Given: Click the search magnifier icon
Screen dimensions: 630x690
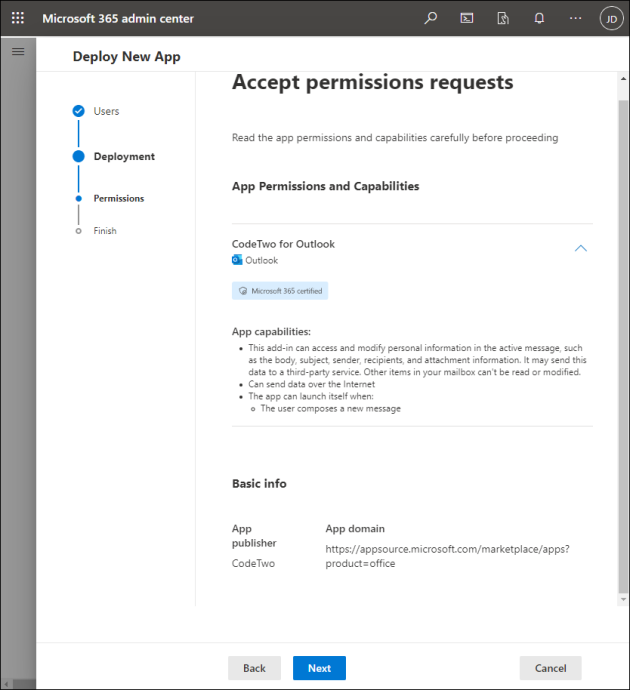Looking at the screenshot, I should pos(431,18).
